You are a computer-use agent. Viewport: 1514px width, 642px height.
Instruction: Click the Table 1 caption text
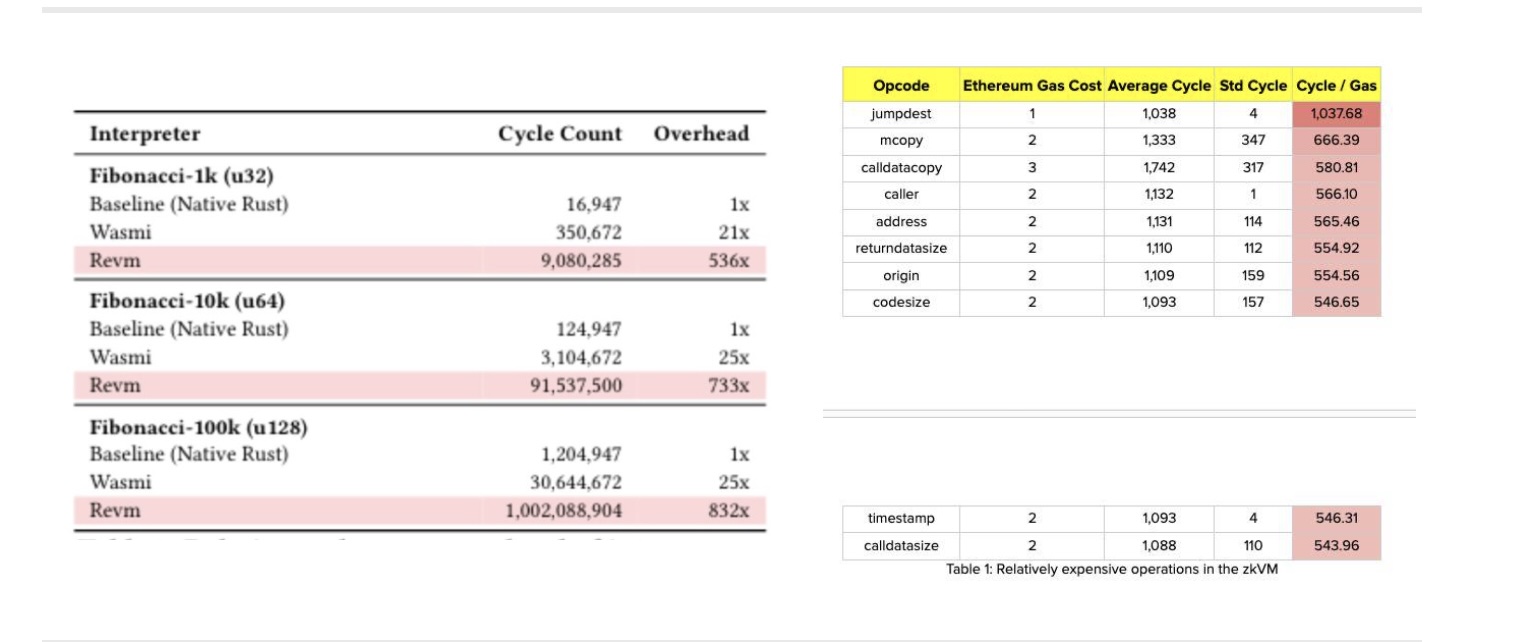pyautogui.click(x=1111, y=570)
